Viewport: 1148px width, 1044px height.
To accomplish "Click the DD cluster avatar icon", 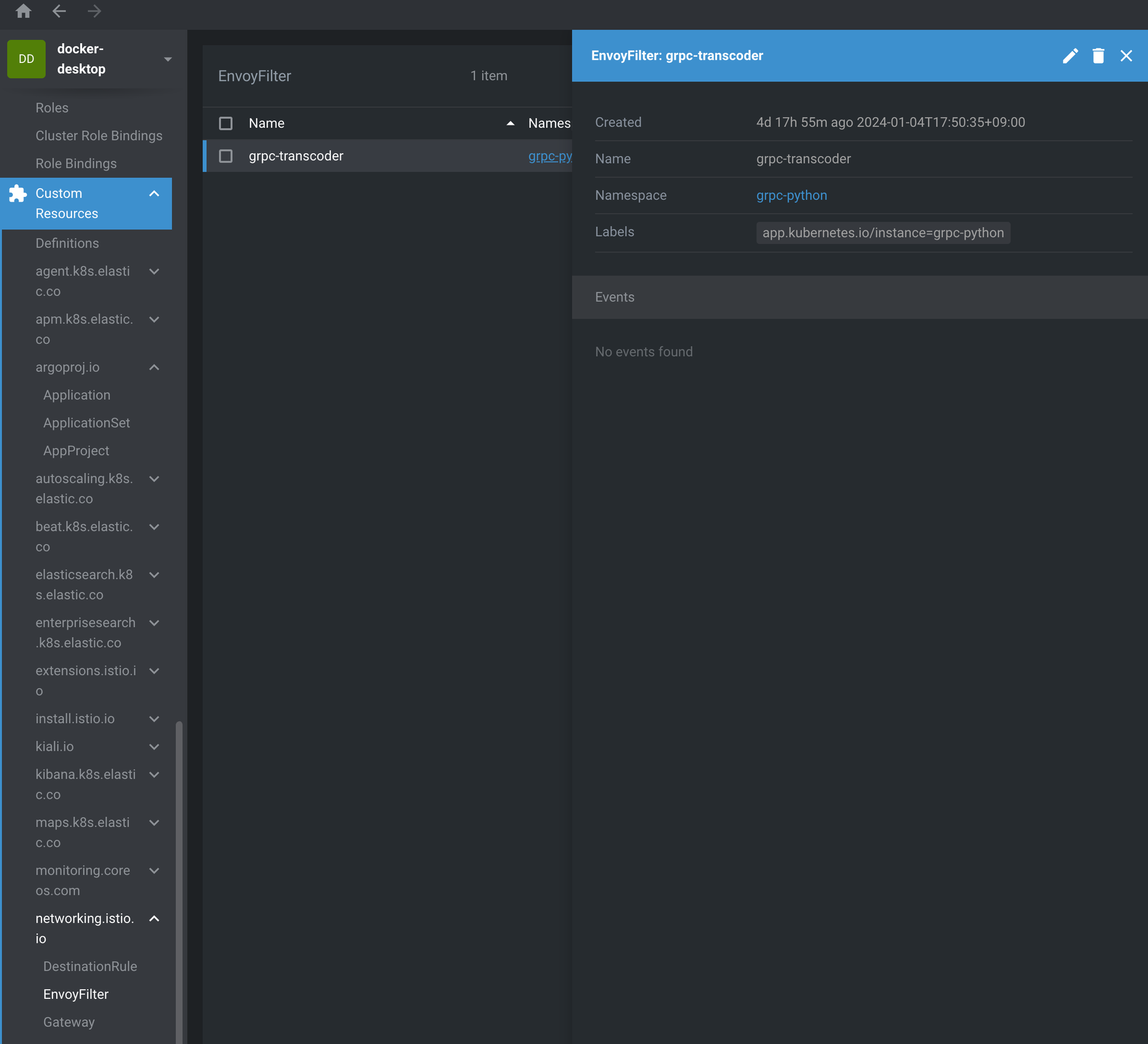I will (27, 59).
